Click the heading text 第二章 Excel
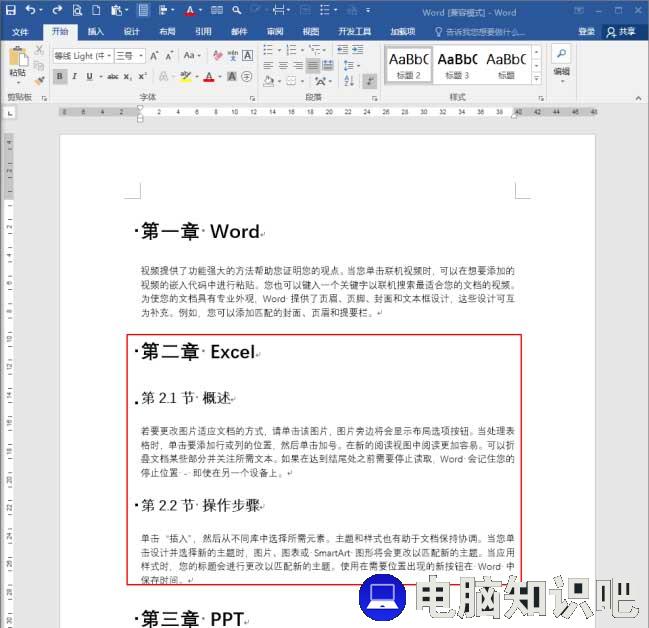649x628 pixels. (x=198, y=352)
